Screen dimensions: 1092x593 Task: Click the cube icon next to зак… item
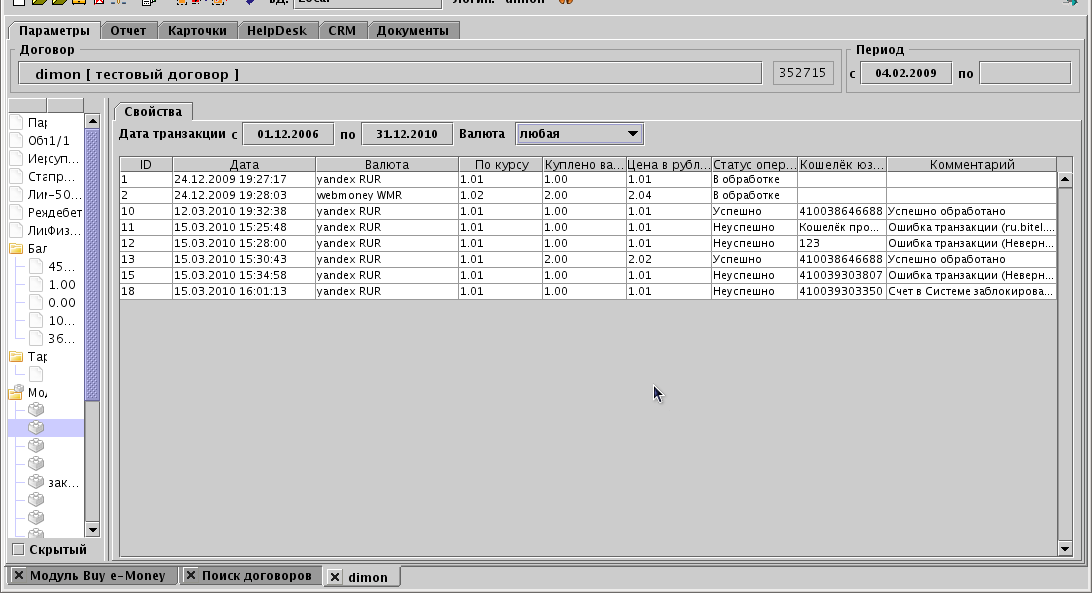tap(36, 481)
